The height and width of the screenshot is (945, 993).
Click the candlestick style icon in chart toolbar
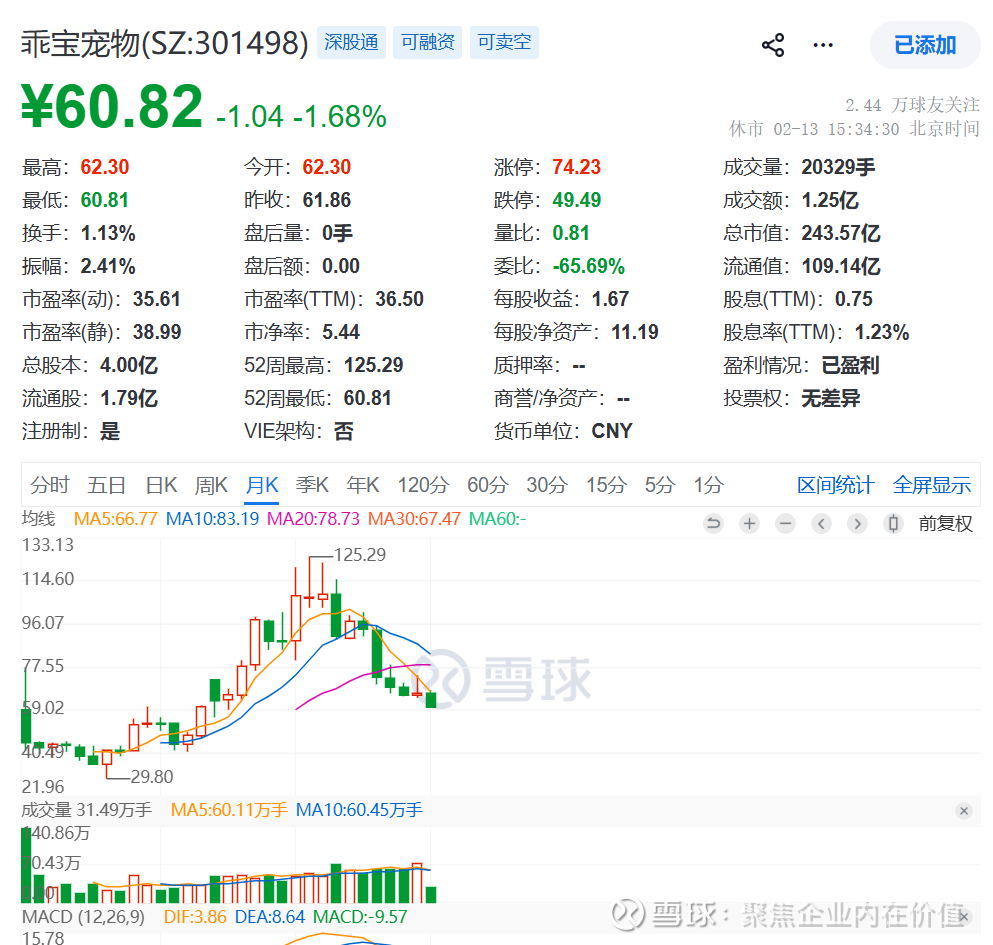click(x=894, y=523)
